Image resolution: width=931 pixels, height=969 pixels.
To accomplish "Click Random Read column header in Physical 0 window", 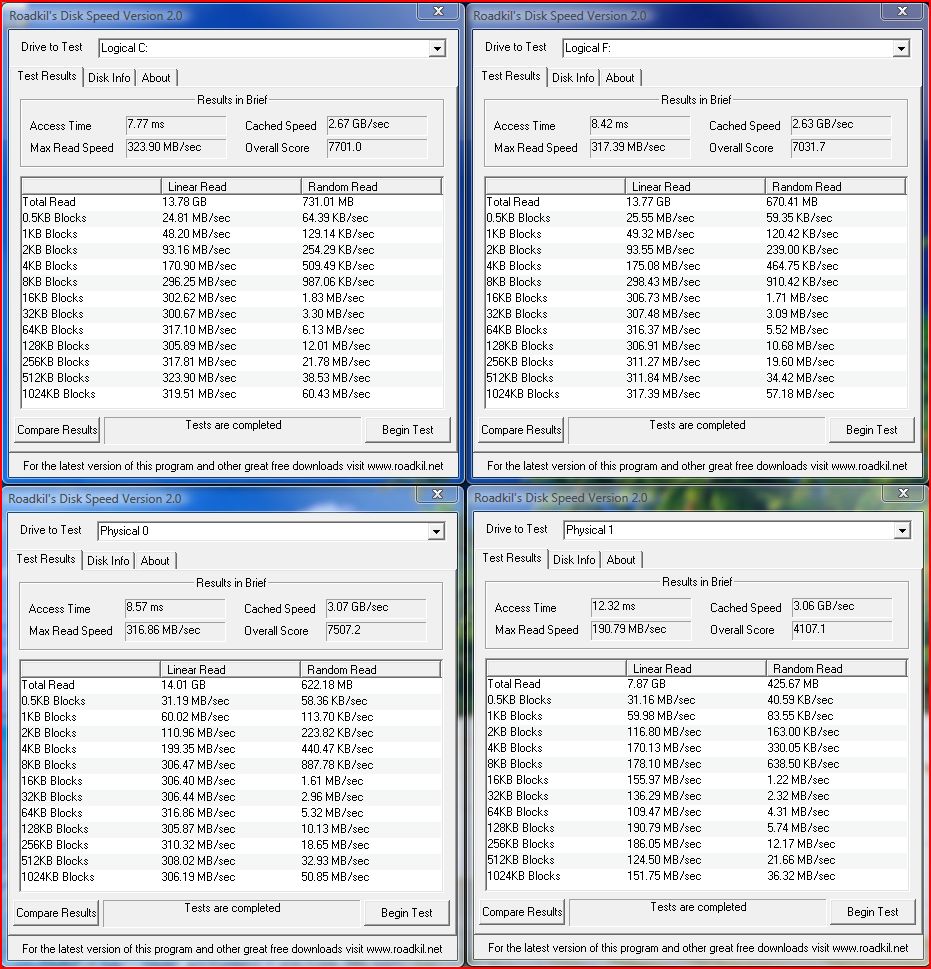I will coord(370,670).
